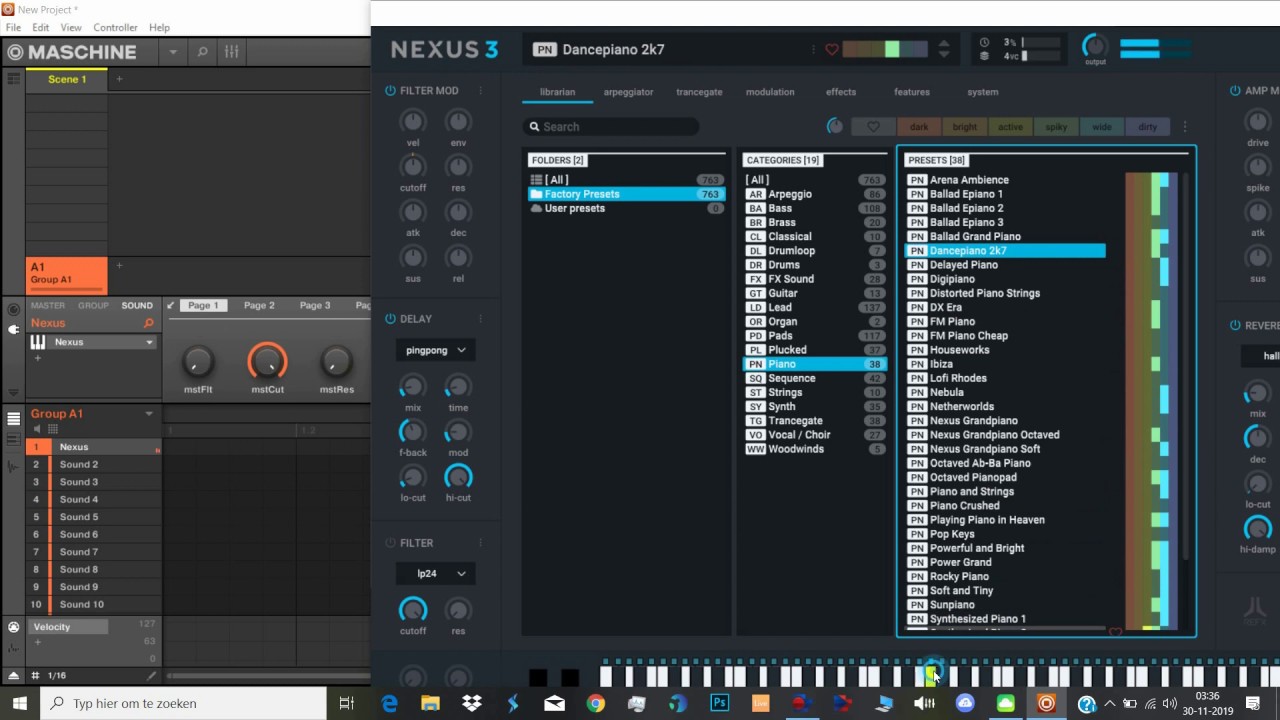
Task: Switch to the effects tab
Action: pos(841,92)
